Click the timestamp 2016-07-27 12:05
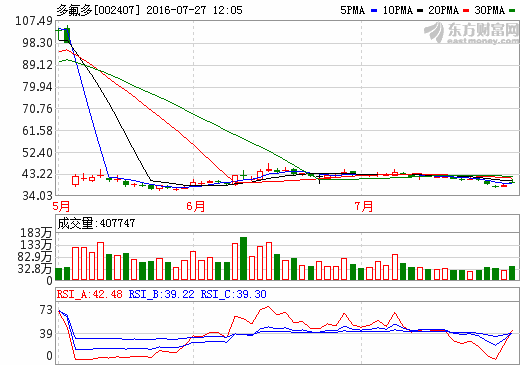Viewport: 520px width, 365px height. pos(194,10)
